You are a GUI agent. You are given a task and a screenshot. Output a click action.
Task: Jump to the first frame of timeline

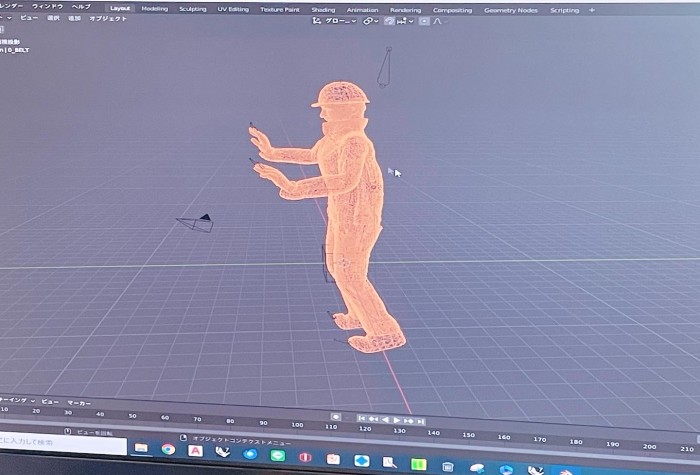pos(362,419)
